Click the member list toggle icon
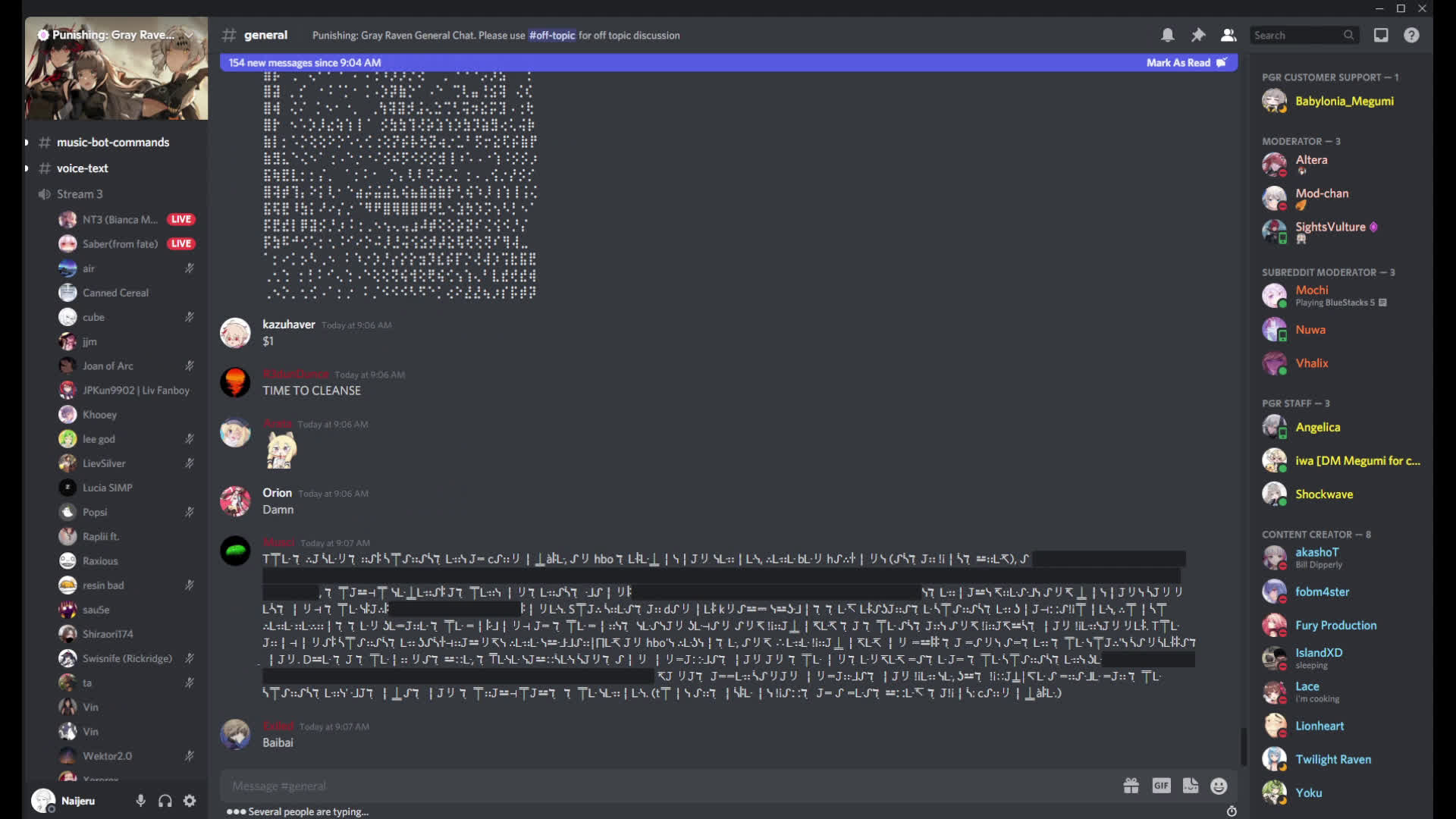This screenshot has width=1456, height=819. (x=1229, y=35)
